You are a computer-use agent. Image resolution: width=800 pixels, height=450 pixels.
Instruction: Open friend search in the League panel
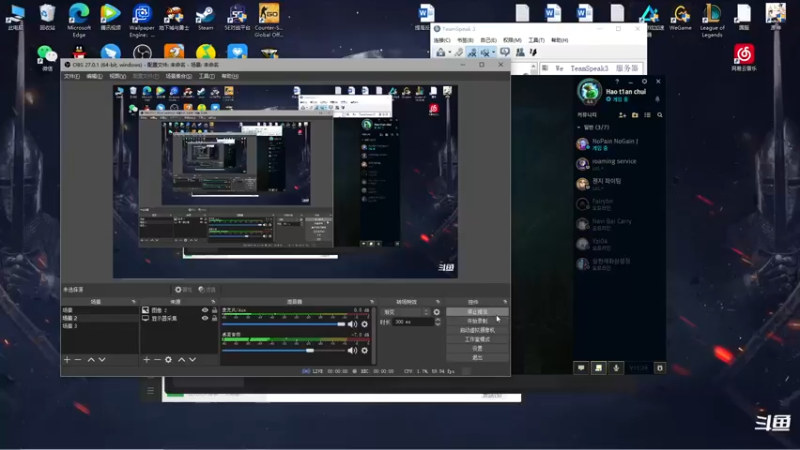pyautogui.click(x=660, y=115)
